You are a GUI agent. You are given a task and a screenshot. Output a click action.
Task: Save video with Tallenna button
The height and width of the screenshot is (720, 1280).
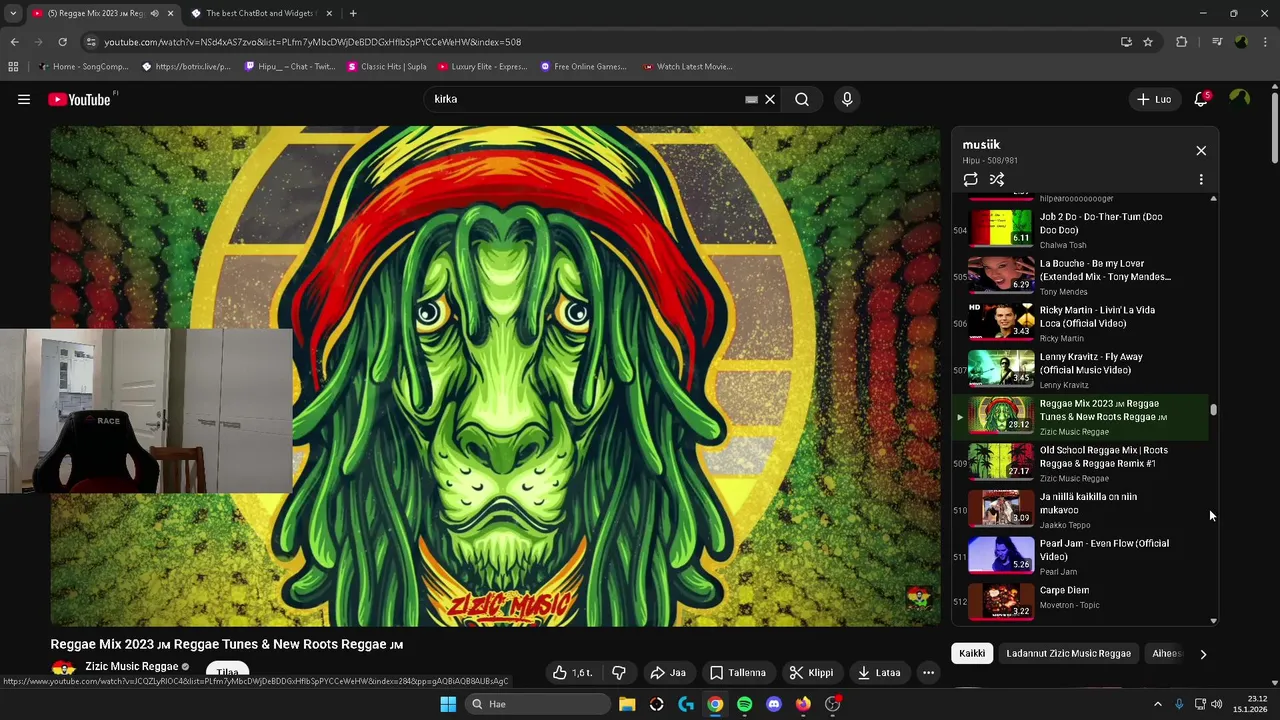point(738,673)
